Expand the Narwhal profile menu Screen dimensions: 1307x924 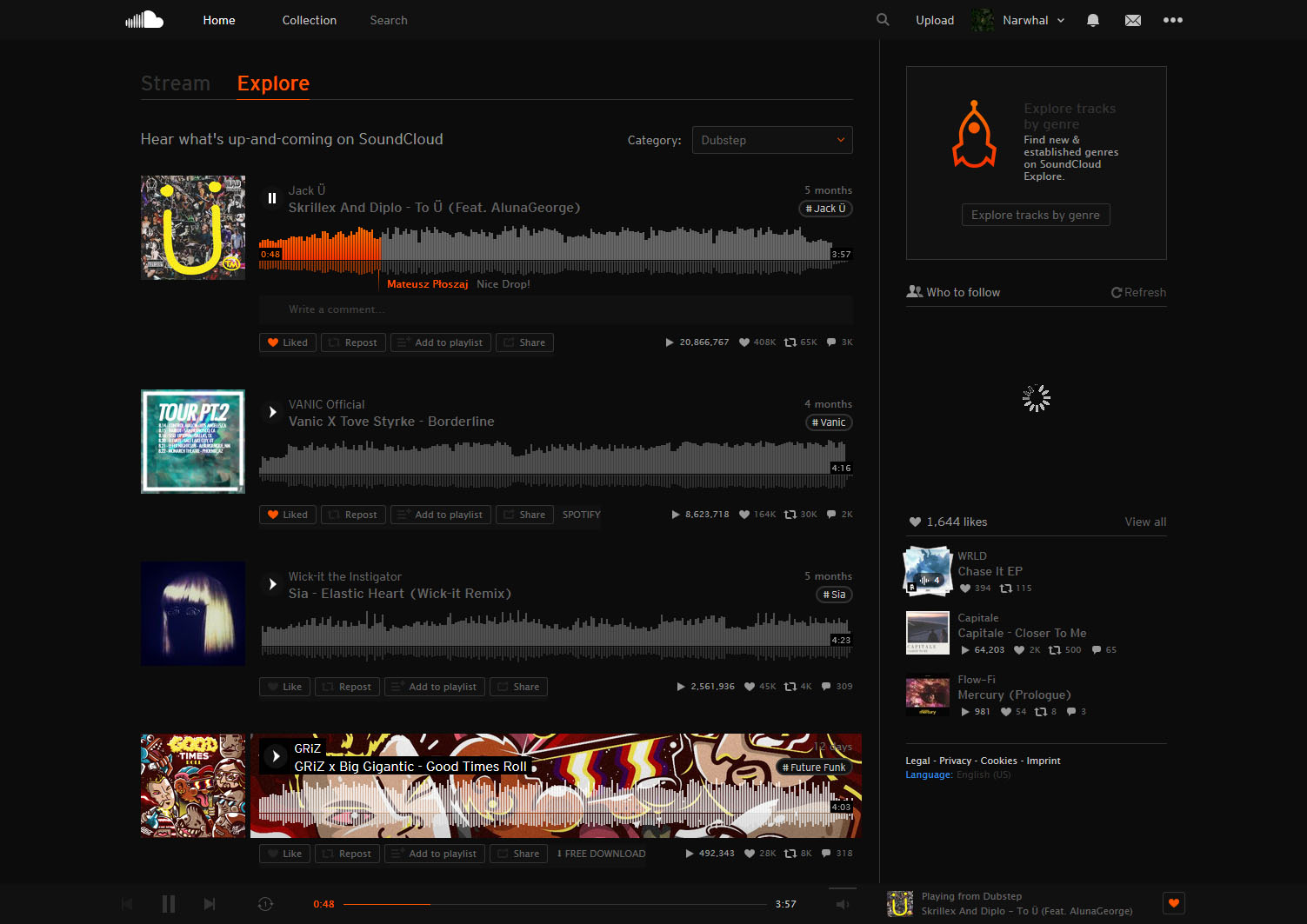coord(1030,19)
